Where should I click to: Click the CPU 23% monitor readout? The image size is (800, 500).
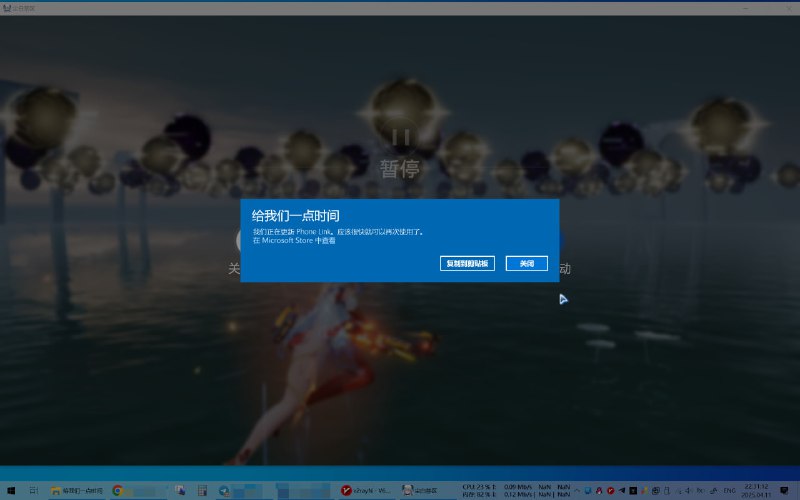(x=479, y=487)
